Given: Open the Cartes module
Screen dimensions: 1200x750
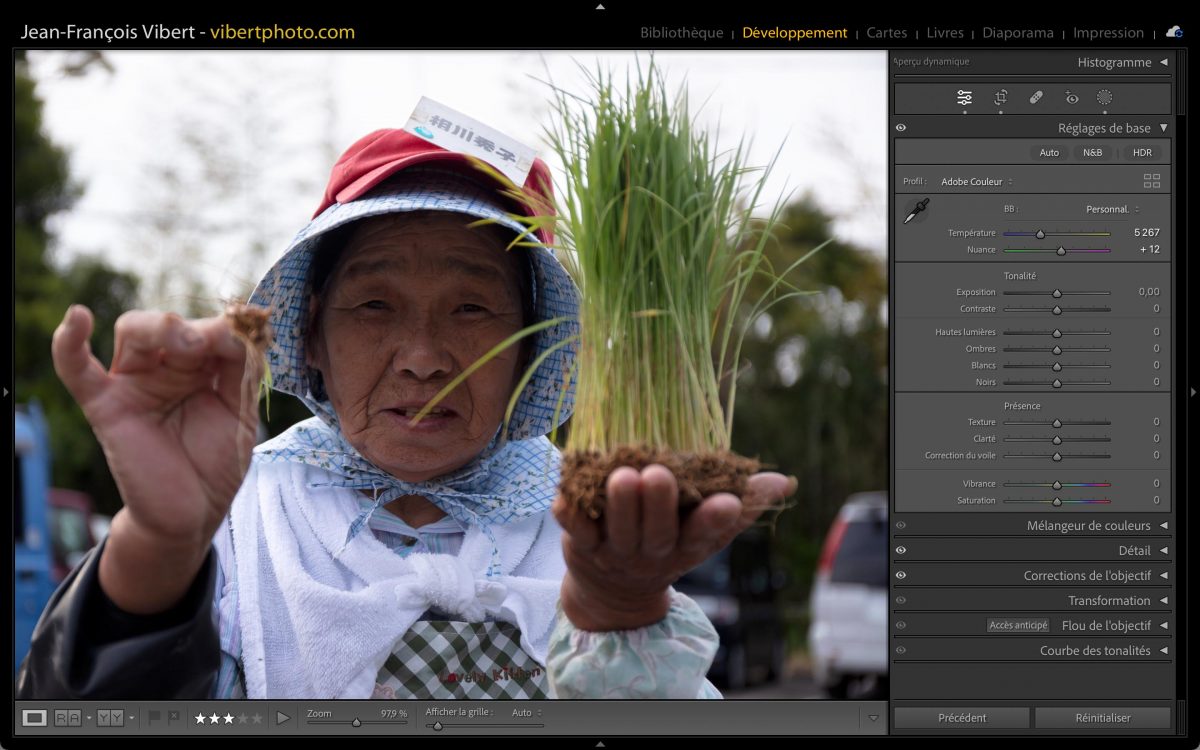Looking at the screenshot, I should click(886, 33).
